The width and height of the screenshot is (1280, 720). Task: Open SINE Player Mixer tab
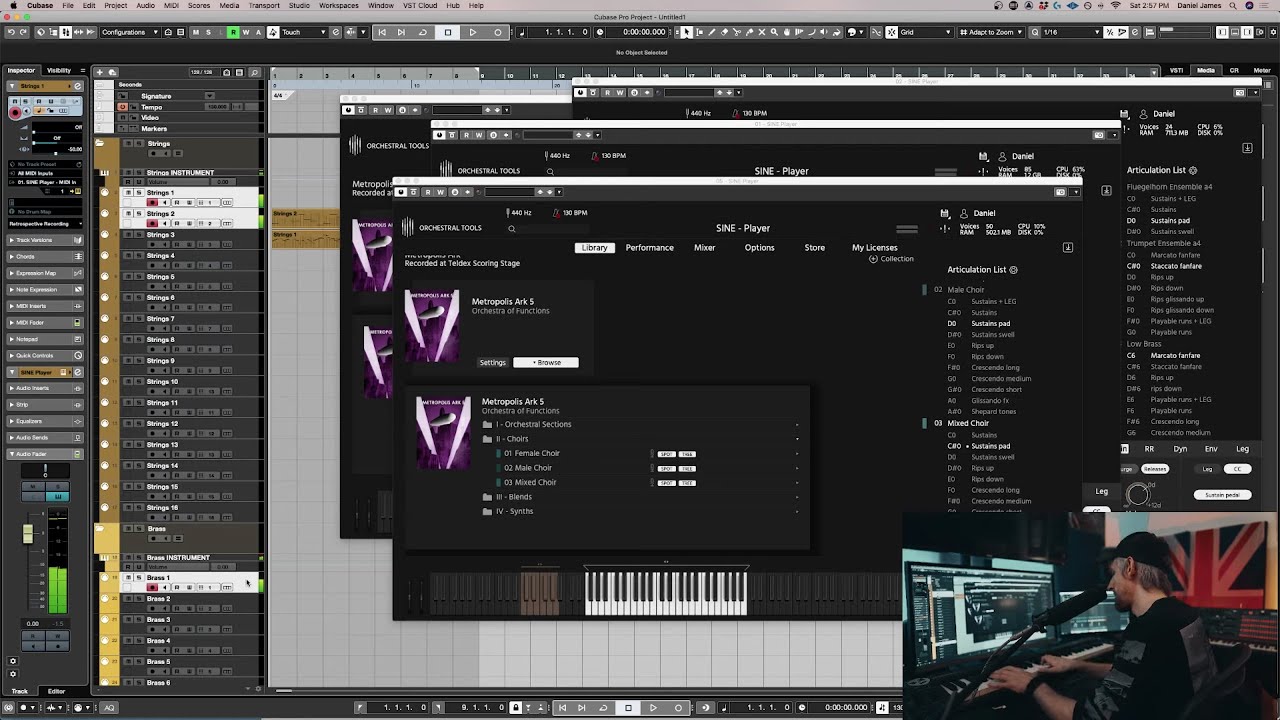coord(704,247)
